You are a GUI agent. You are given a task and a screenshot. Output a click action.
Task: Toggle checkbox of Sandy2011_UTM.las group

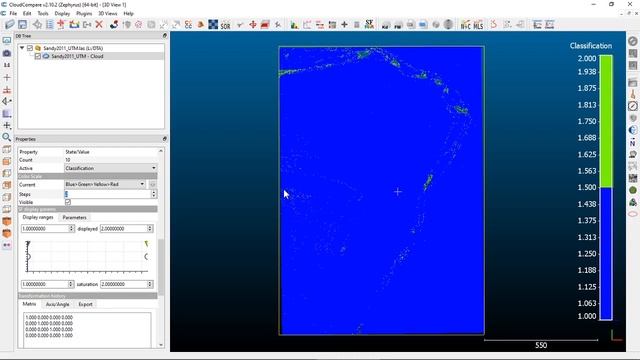pos(30,48)
